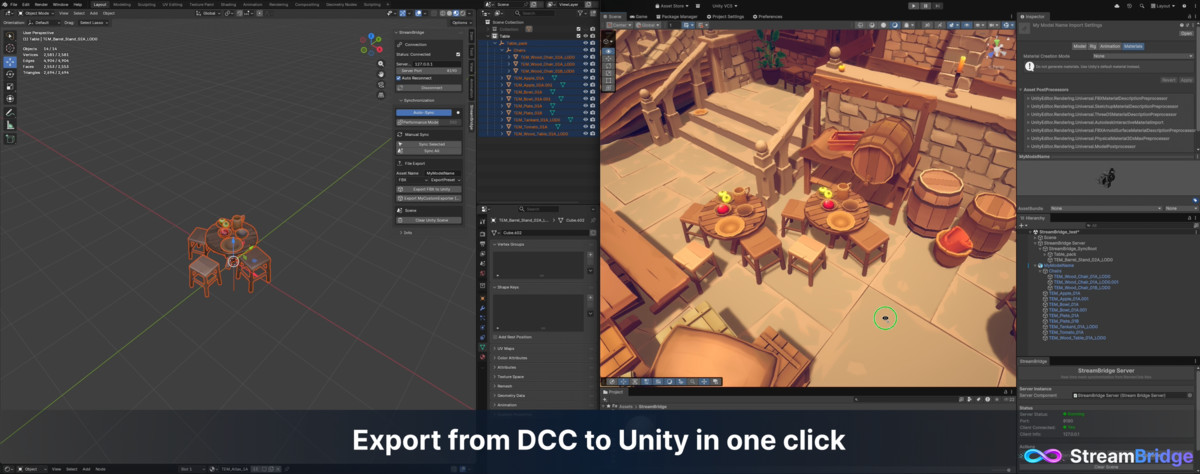Click the Inspector Open button
Image resolution: width=1200 pixels, height=474 pixels.
click(x=1186, y=35)
